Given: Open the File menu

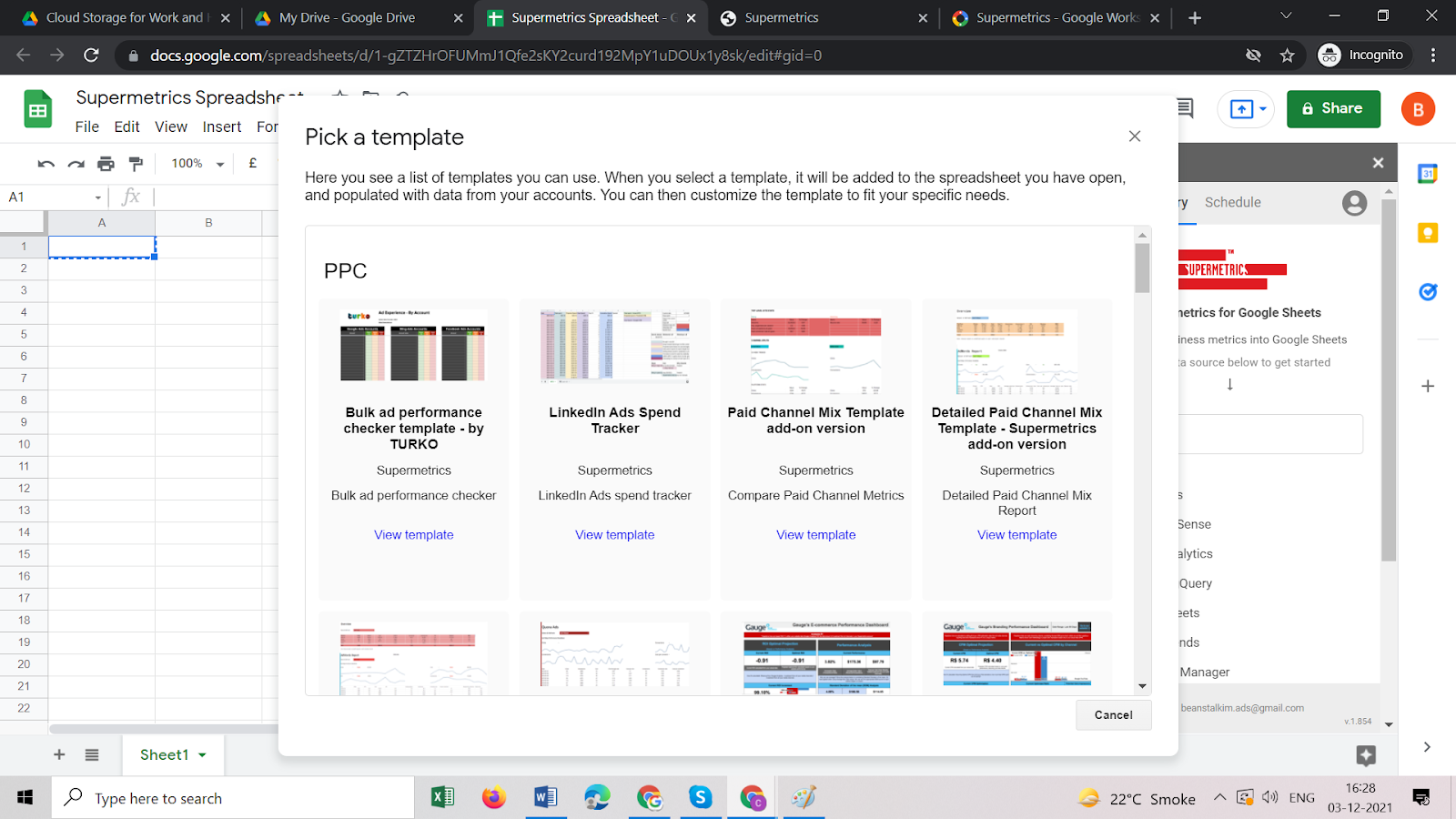Looking at the screenshot, I should tap(87, 126).
